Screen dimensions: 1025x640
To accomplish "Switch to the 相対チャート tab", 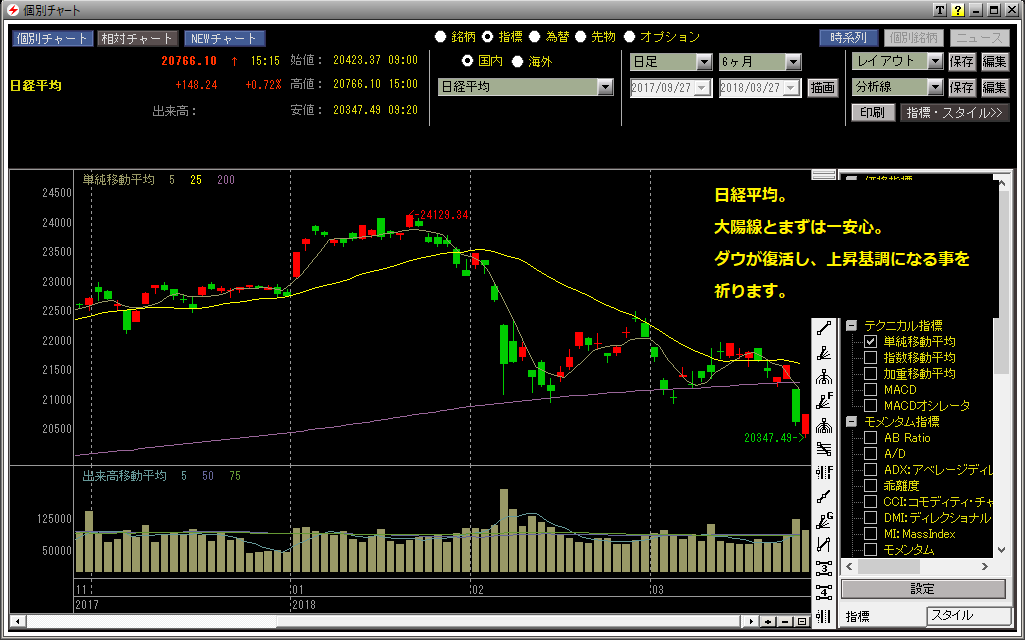I will click(137, 39).
